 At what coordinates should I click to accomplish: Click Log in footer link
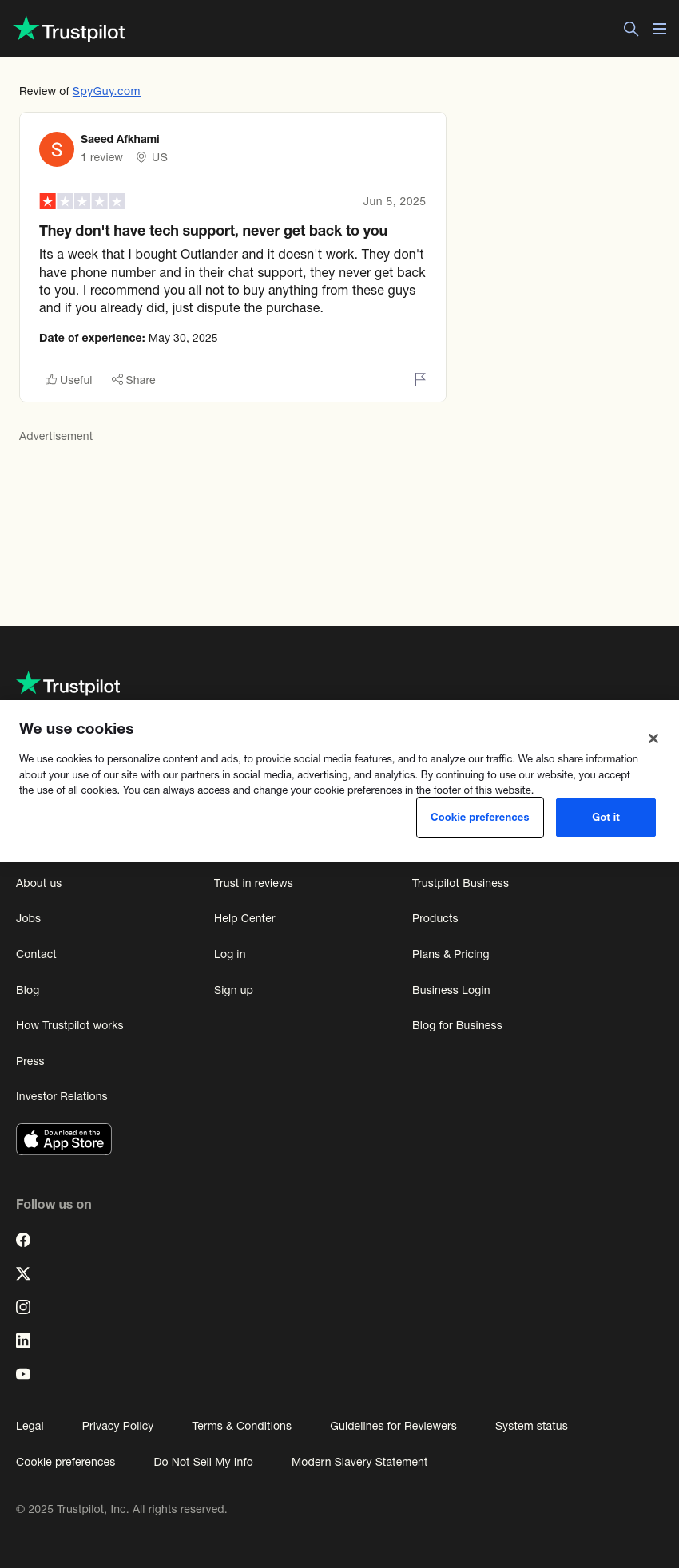(x=229, y=954)
